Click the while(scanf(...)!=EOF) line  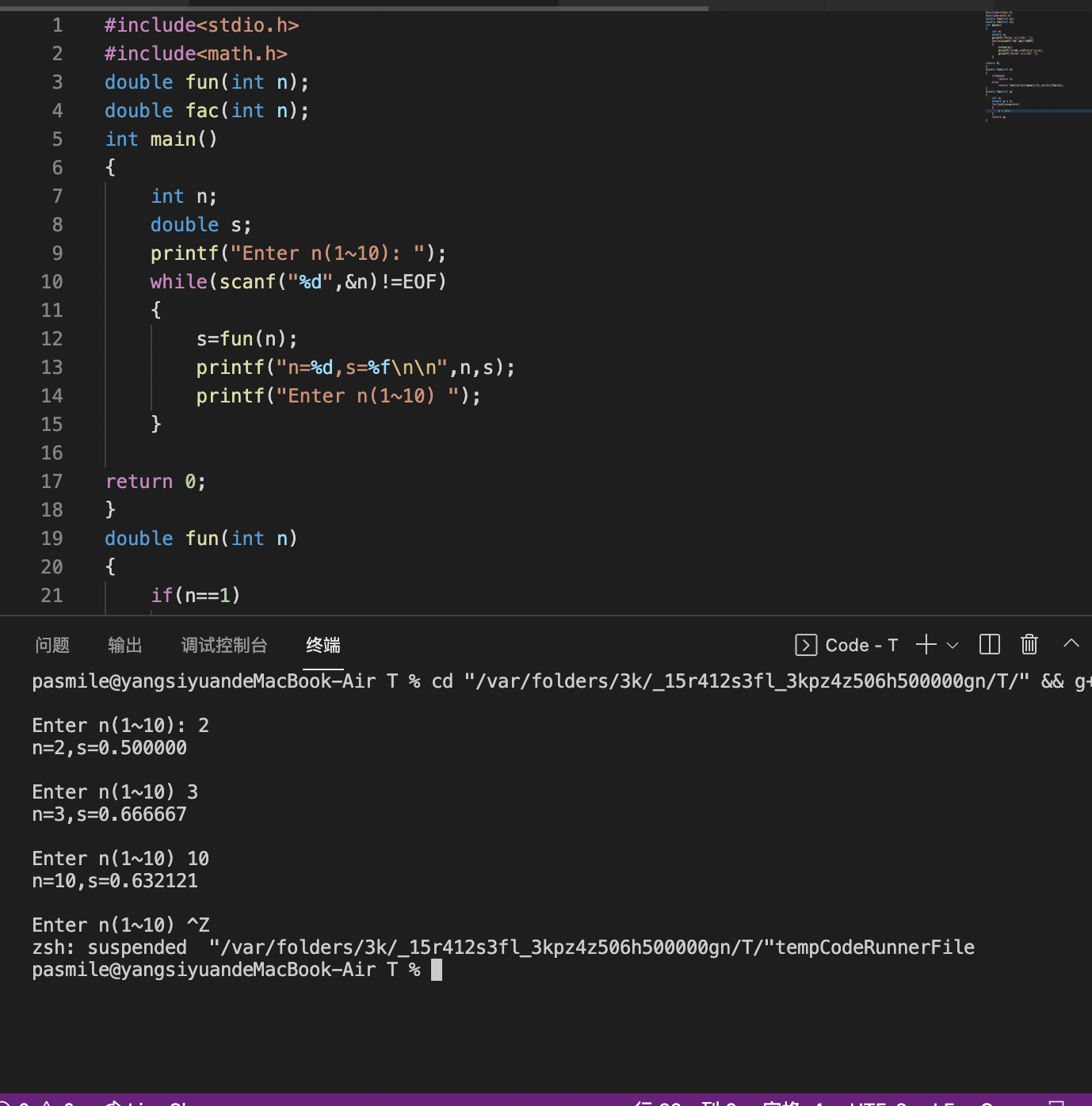[x=299, y=282]
